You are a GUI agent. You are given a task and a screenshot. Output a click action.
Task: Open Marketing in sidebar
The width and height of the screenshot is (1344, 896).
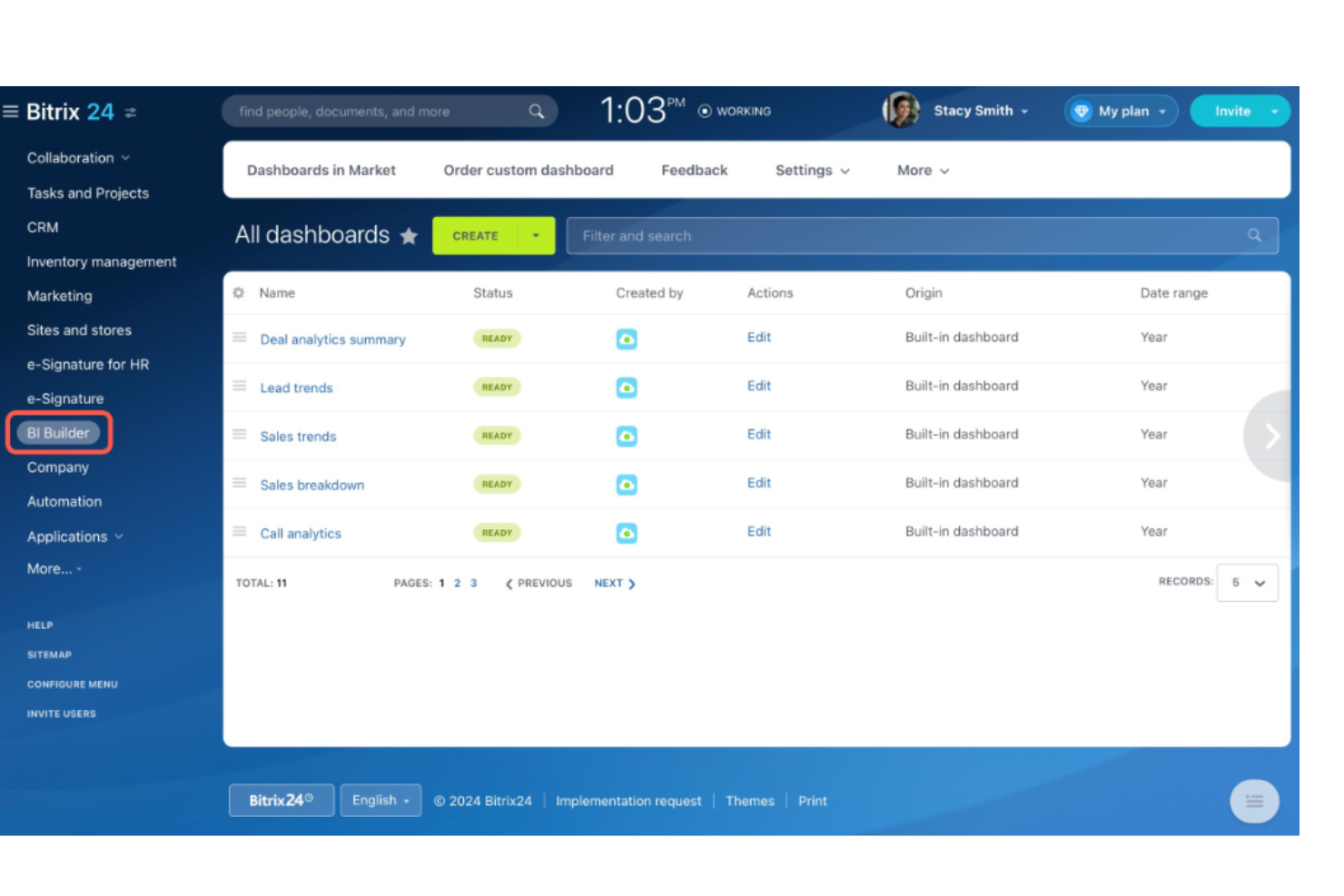pos(59,296)
